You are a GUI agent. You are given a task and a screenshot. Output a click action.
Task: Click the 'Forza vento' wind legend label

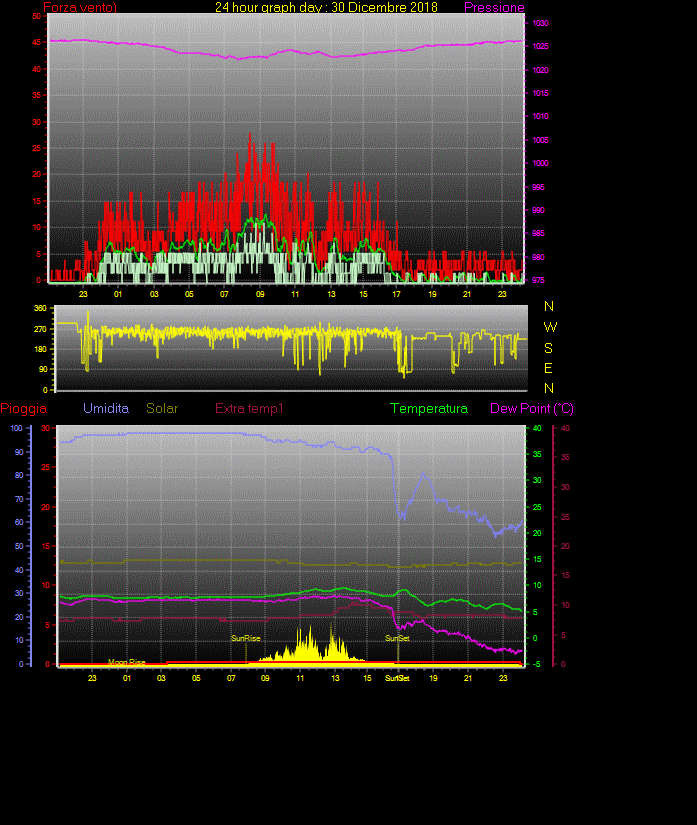[x=79, y=8]
